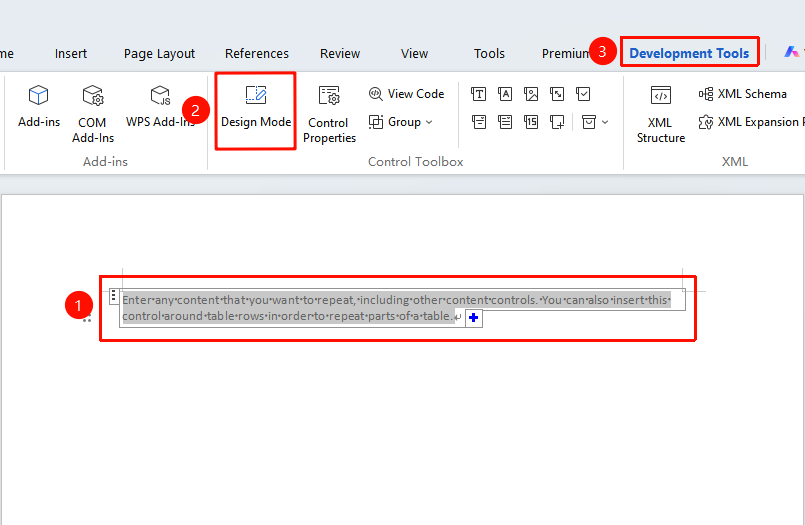
Task: Open the Tools tab
Action: [489, 53]
